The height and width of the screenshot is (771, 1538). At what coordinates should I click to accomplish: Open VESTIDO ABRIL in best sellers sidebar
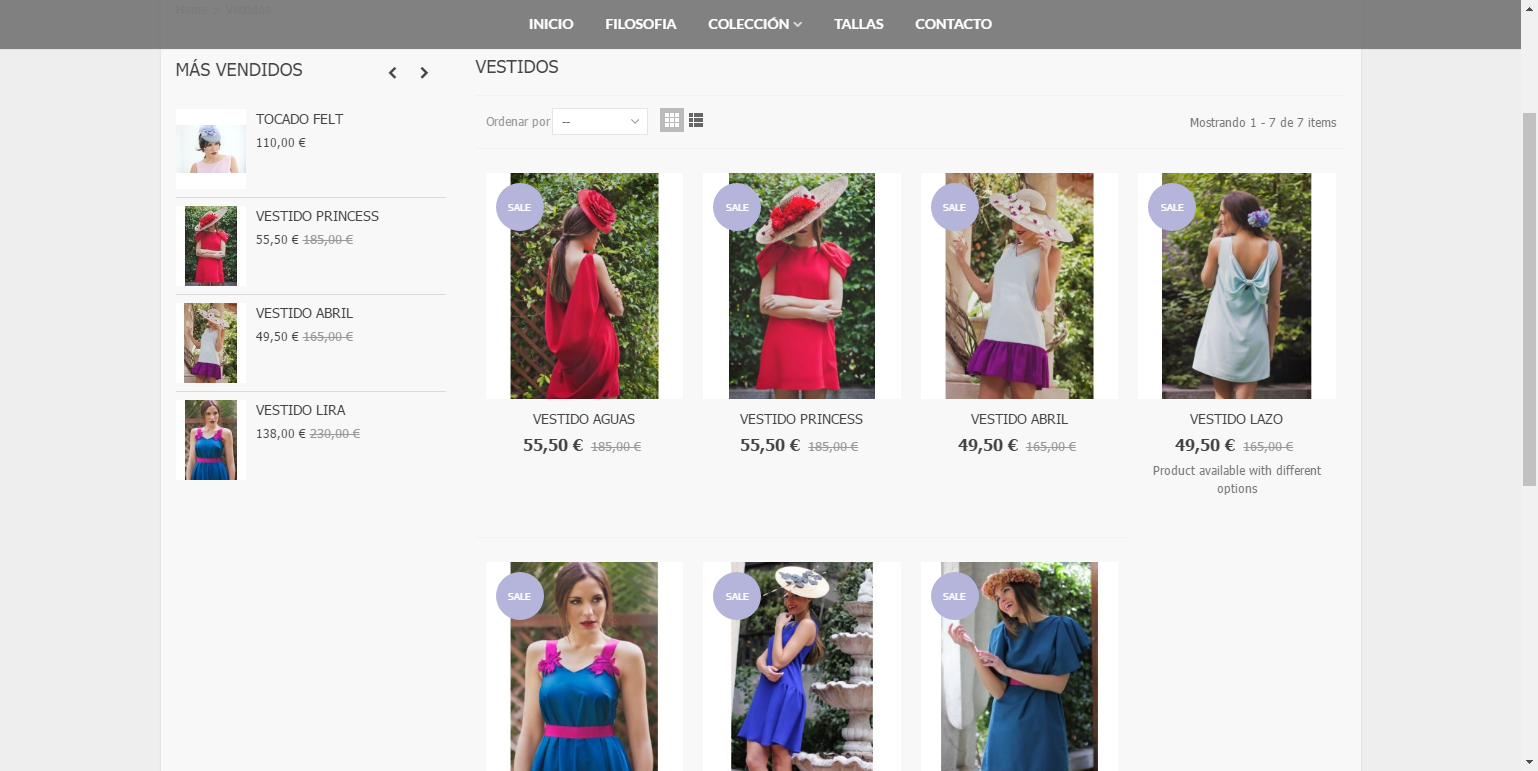304,313
